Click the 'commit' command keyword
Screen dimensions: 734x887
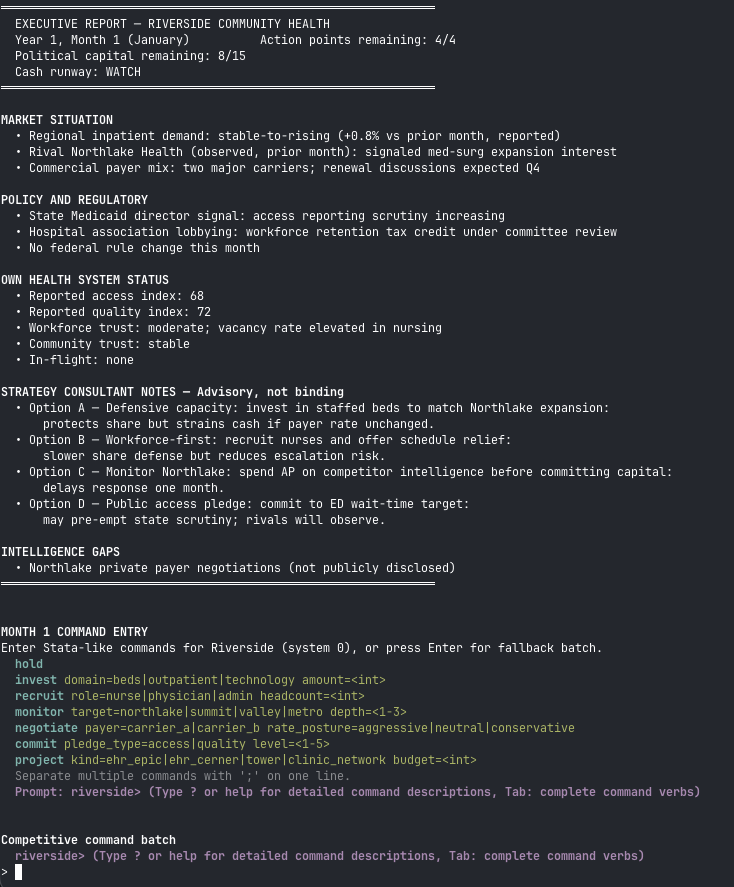pos(36,744)
